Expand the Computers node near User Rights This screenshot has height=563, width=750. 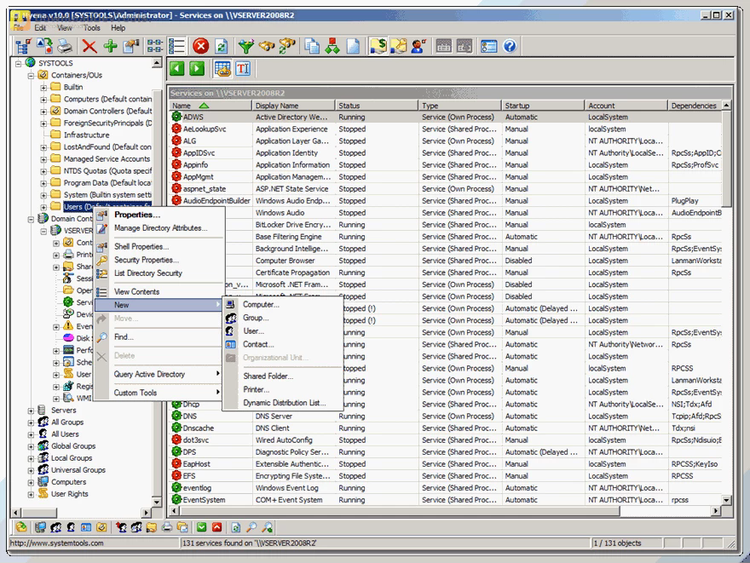pos(31,482)
